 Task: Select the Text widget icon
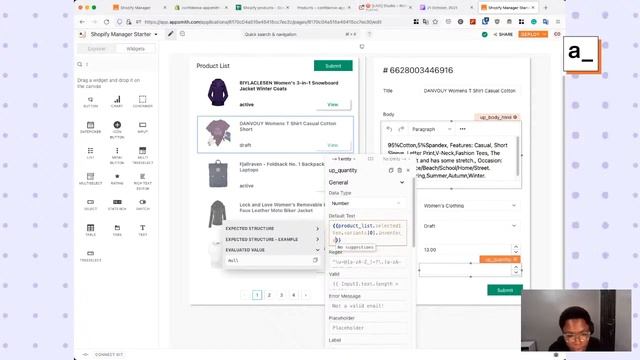click(x=142, y=228)
